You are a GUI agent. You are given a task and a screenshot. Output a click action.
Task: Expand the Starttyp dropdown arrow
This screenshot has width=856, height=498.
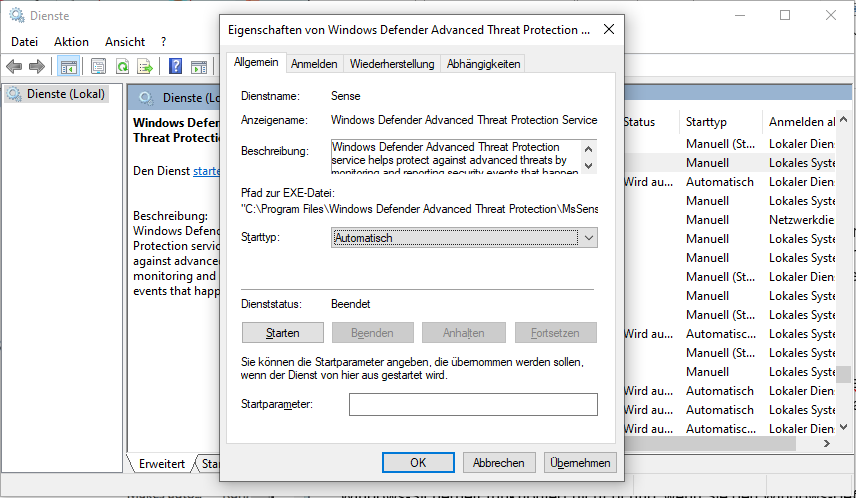[x=588, y=238]
